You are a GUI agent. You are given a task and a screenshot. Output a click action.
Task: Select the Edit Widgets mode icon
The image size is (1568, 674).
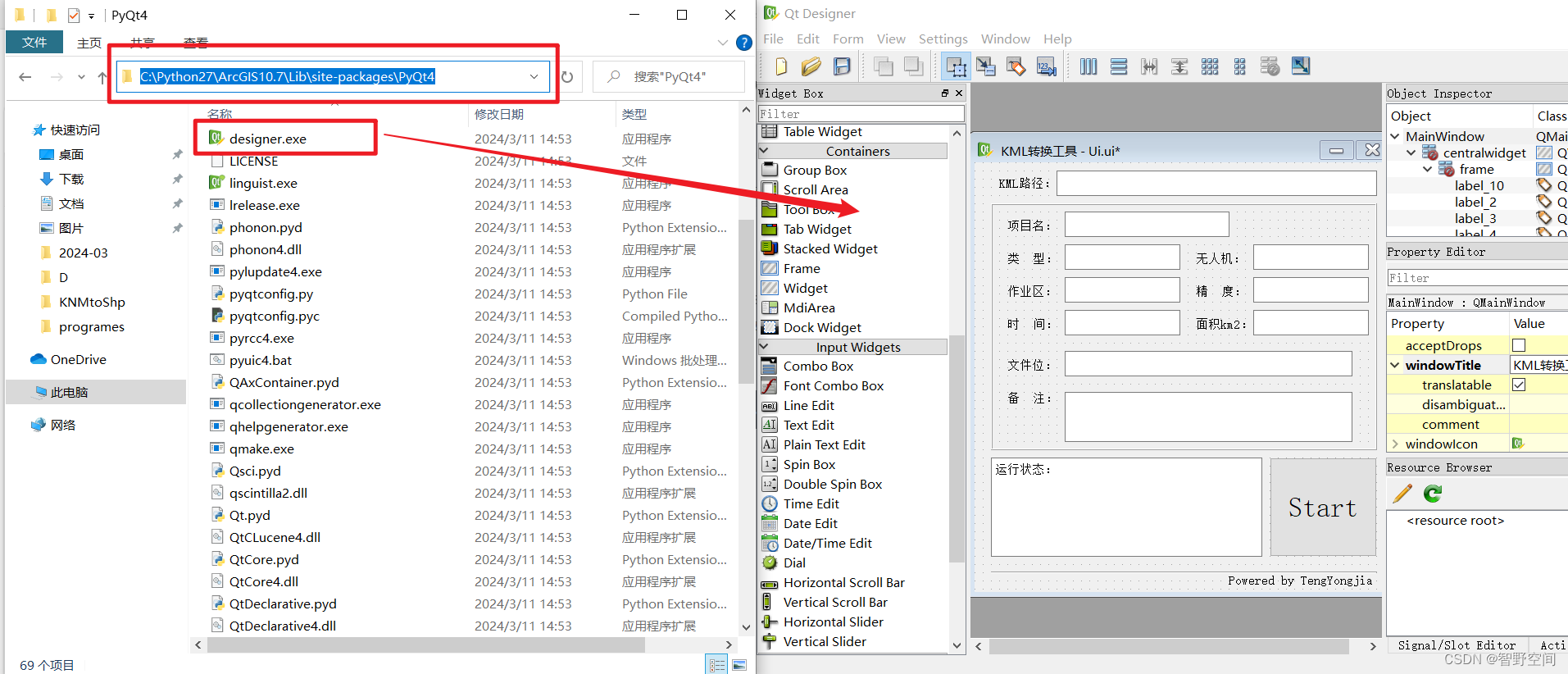click(x=956, y=66)
